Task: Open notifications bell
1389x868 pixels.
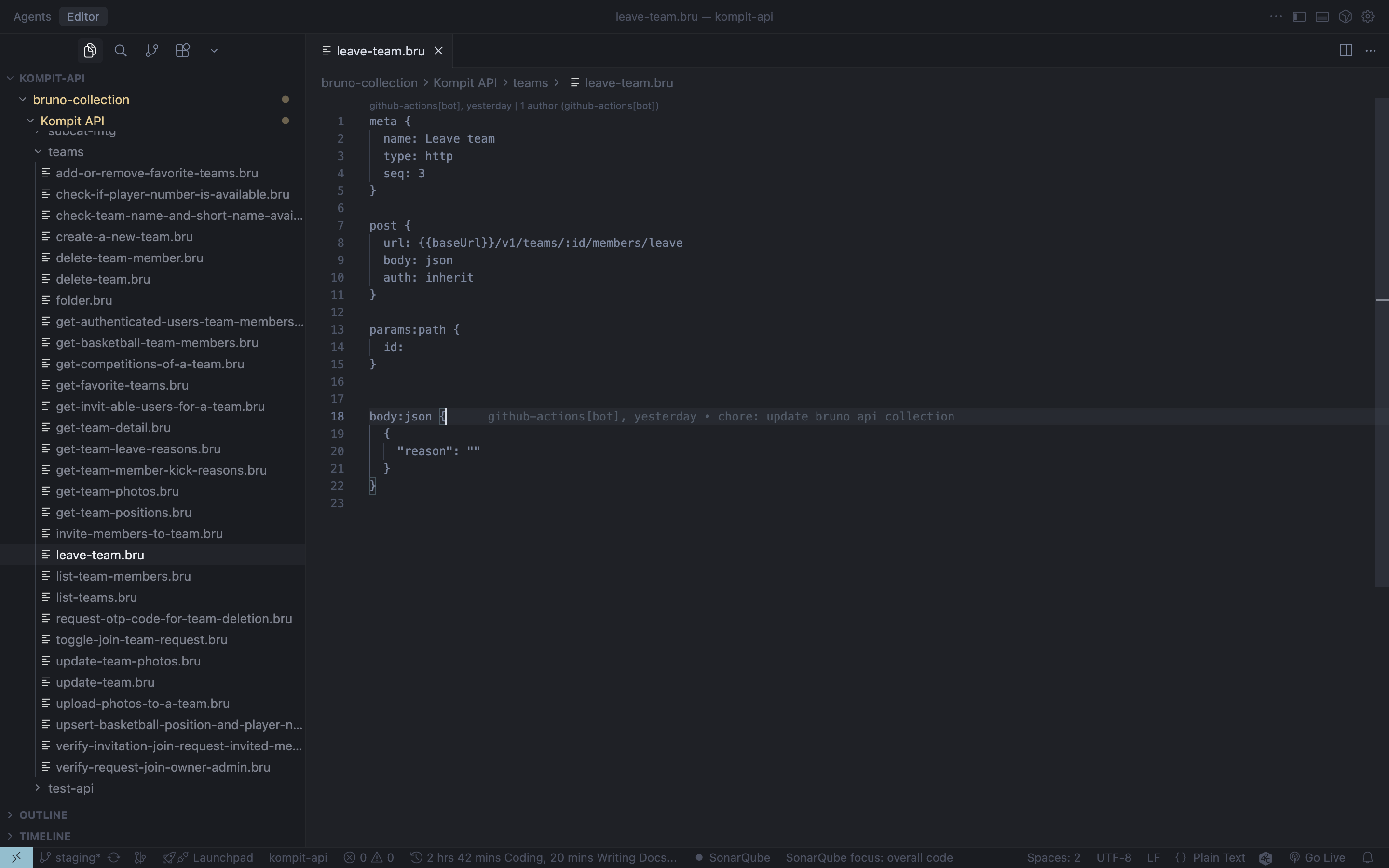Action: pyautogui.click(x=1368, y=858)
